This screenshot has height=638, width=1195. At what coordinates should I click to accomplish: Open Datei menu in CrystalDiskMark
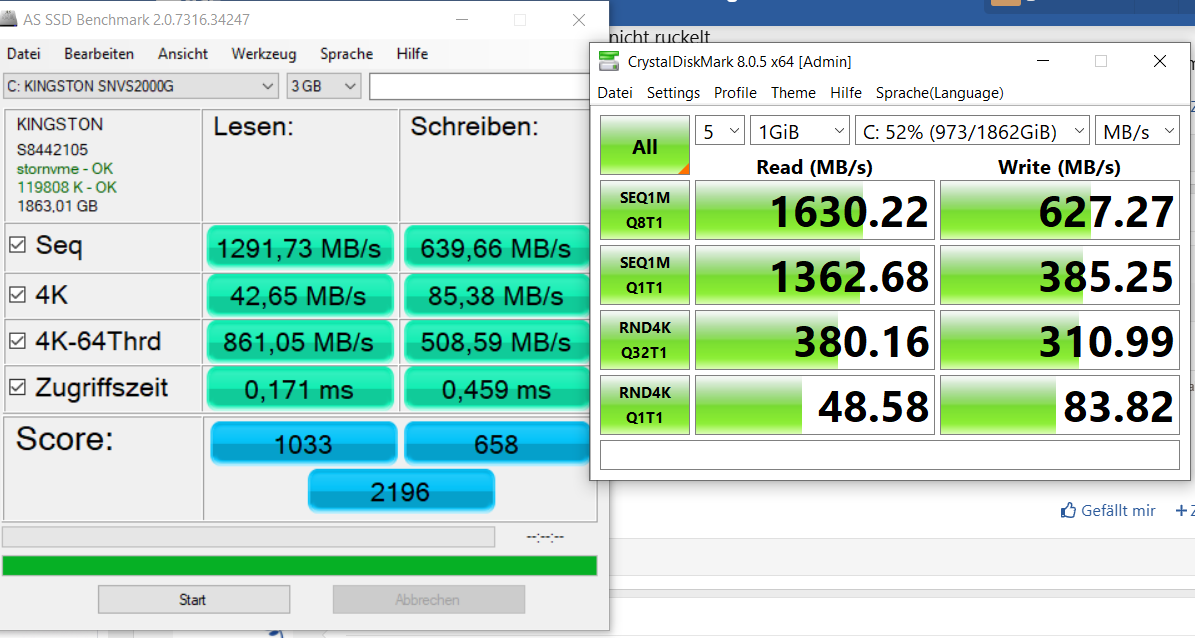(615, 92)
